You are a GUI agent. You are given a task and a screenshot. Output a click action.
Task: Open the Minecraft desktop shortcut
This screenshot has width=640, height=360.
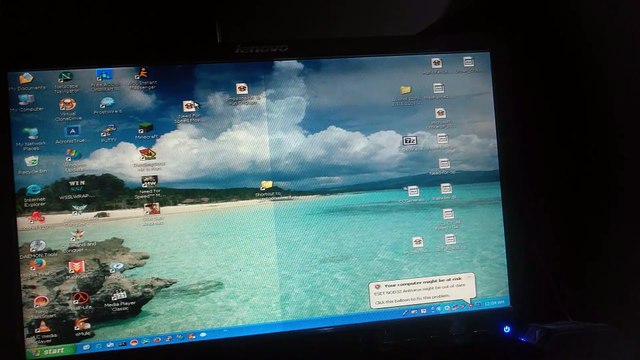point(146,131)
